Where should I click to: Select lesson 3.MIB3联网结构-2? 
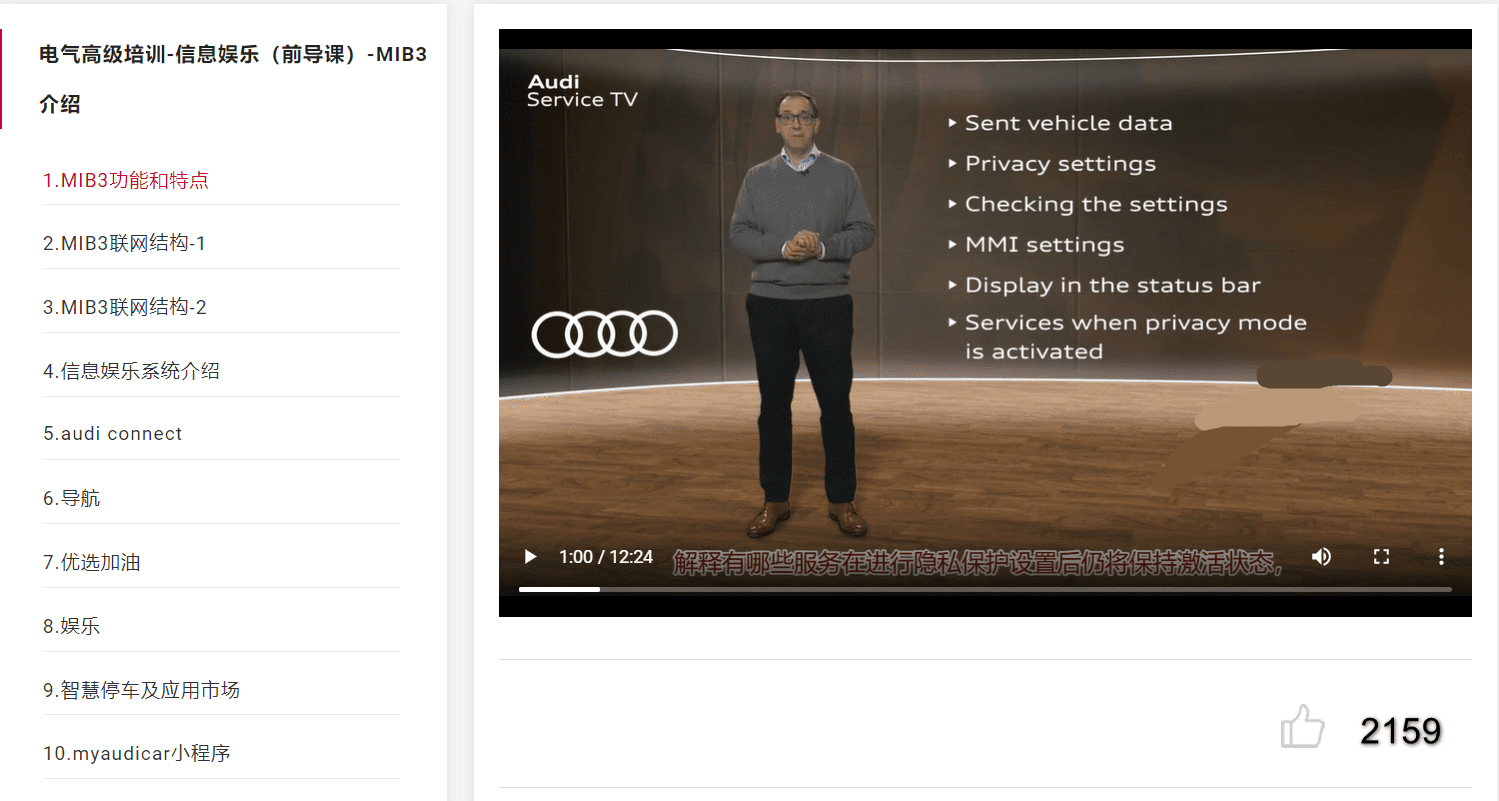coord(124,308)
